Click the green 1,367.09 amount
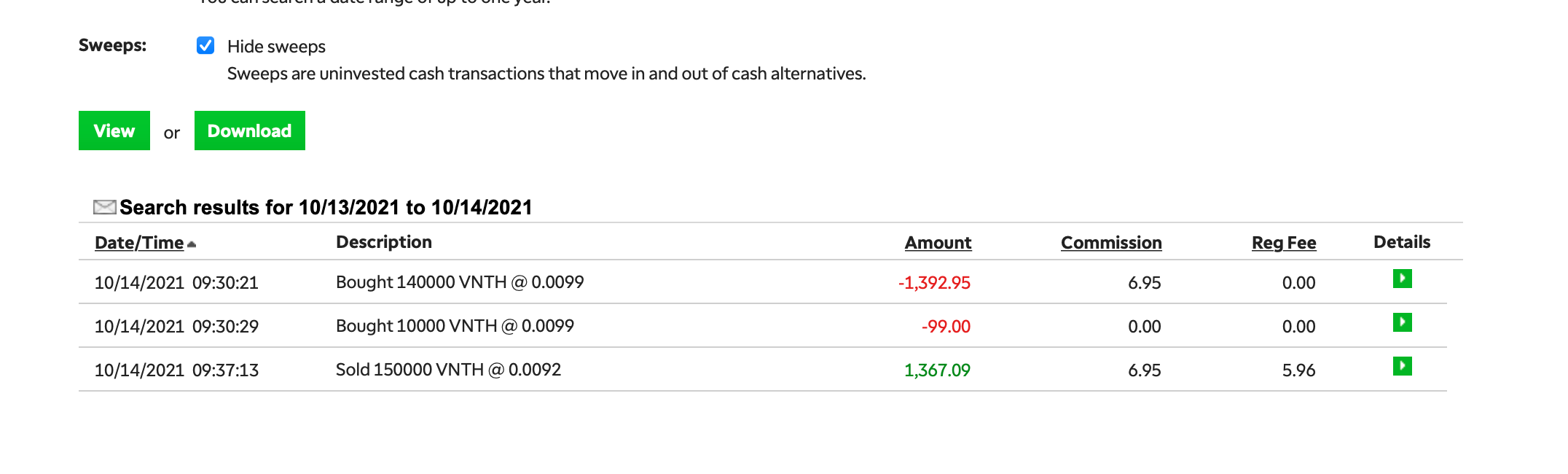The image size is (1568, 474). pyautogui.click(x=937, y=370)
